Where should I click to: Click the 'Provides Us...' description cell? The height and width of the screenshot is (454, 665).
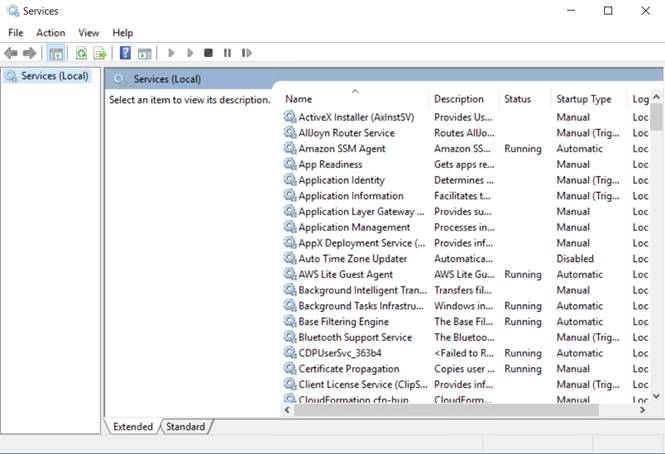(x=463, y=117)
